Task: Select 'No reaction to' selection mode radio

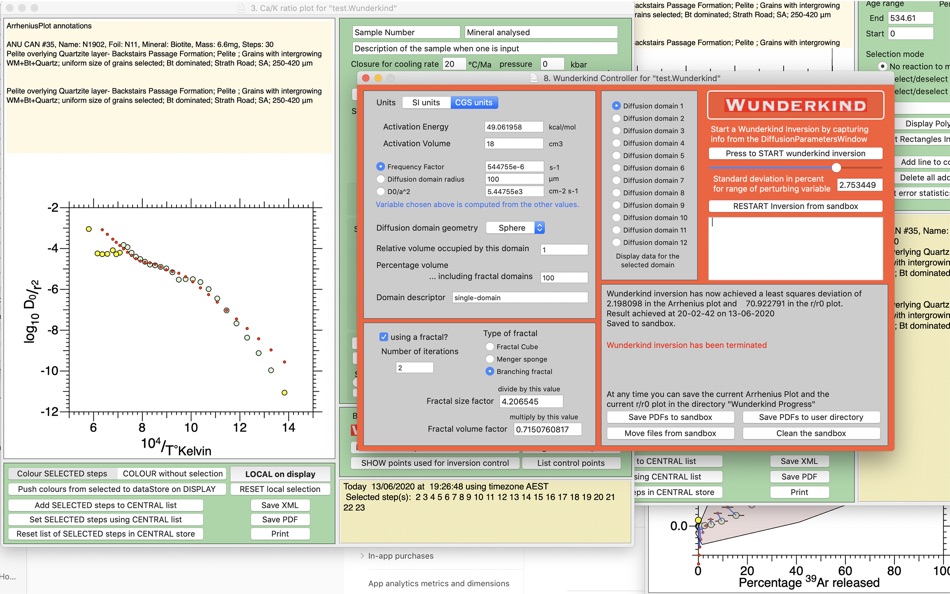Action: (882, 66)
